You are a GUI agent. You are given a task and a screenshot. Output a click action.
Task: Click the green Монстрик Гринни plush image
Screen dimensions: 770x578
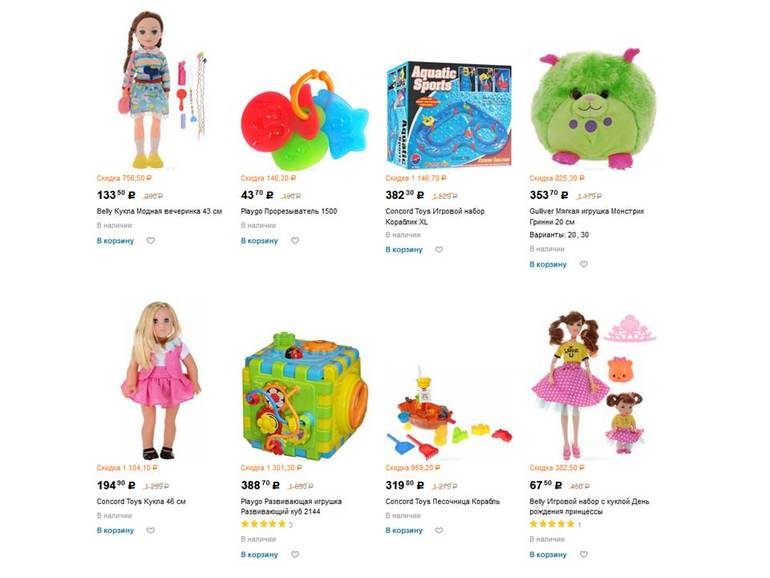[593, 108]
